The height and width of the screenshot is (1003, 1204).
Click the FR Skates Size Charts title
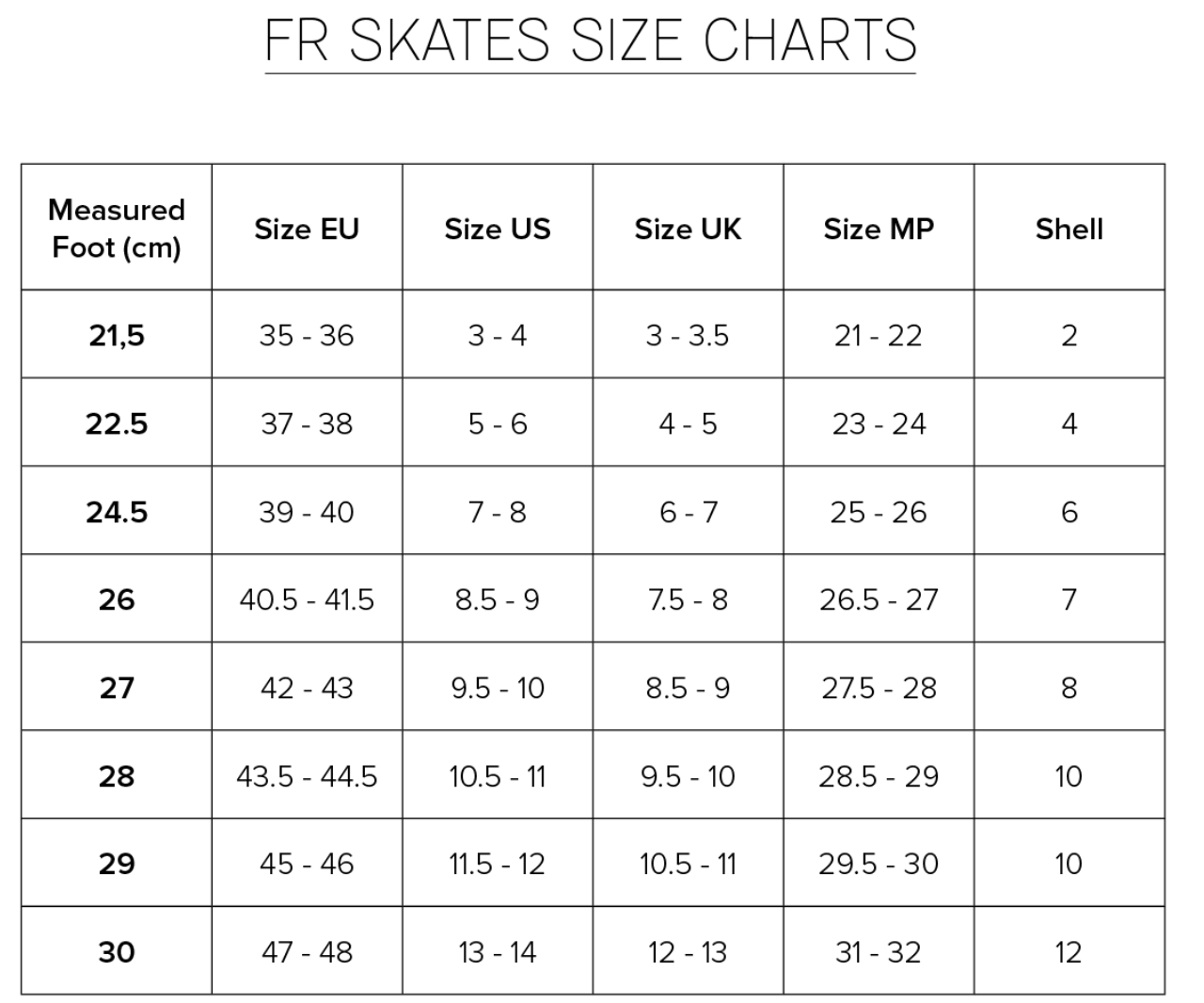[x=590, y=40]
